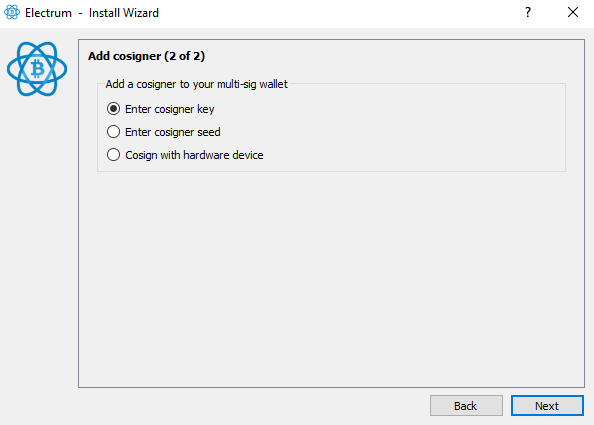594x425 pixels.
Task: Click the "Add a cosigner to your multi-sig wallet" group title
Action: pyautogui.click(x=197, y=84)
